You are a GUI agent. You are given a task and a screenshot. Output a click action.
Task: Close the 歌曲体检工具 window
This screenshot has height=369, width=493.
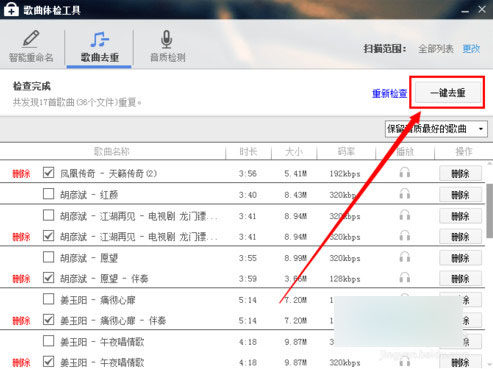tap(482, 9)
